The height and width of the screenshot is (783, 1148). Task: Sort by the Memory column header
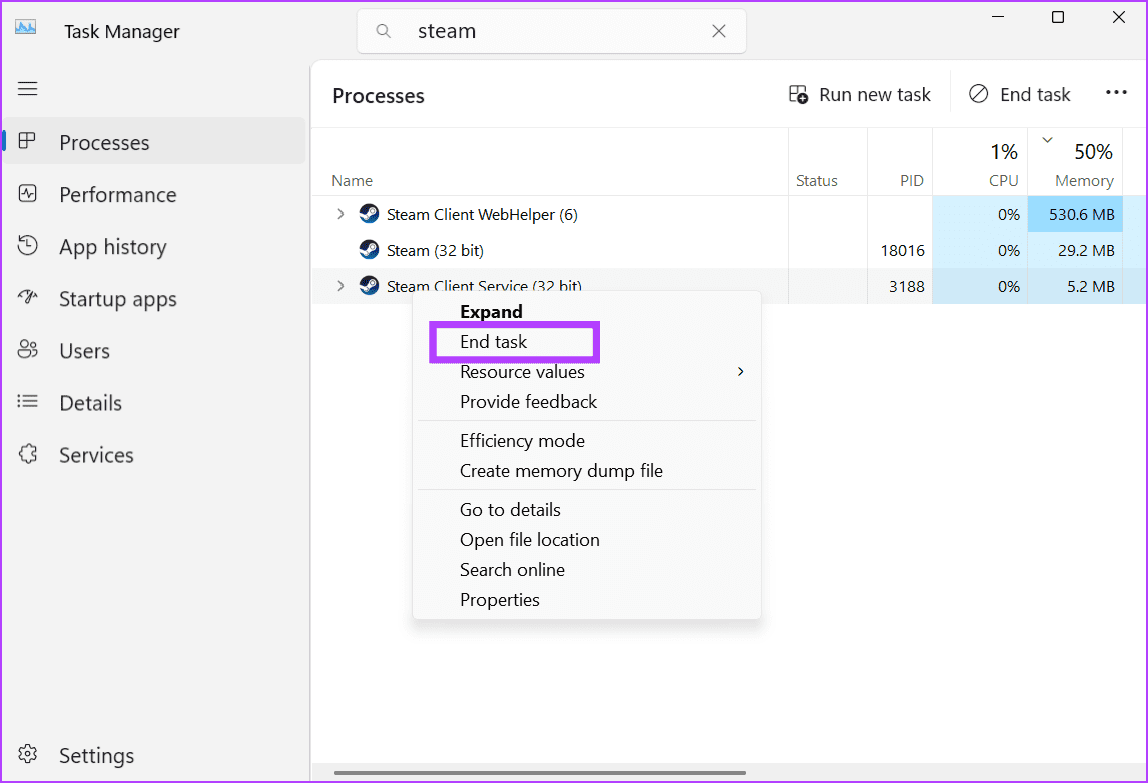[x=1084, y=180]
